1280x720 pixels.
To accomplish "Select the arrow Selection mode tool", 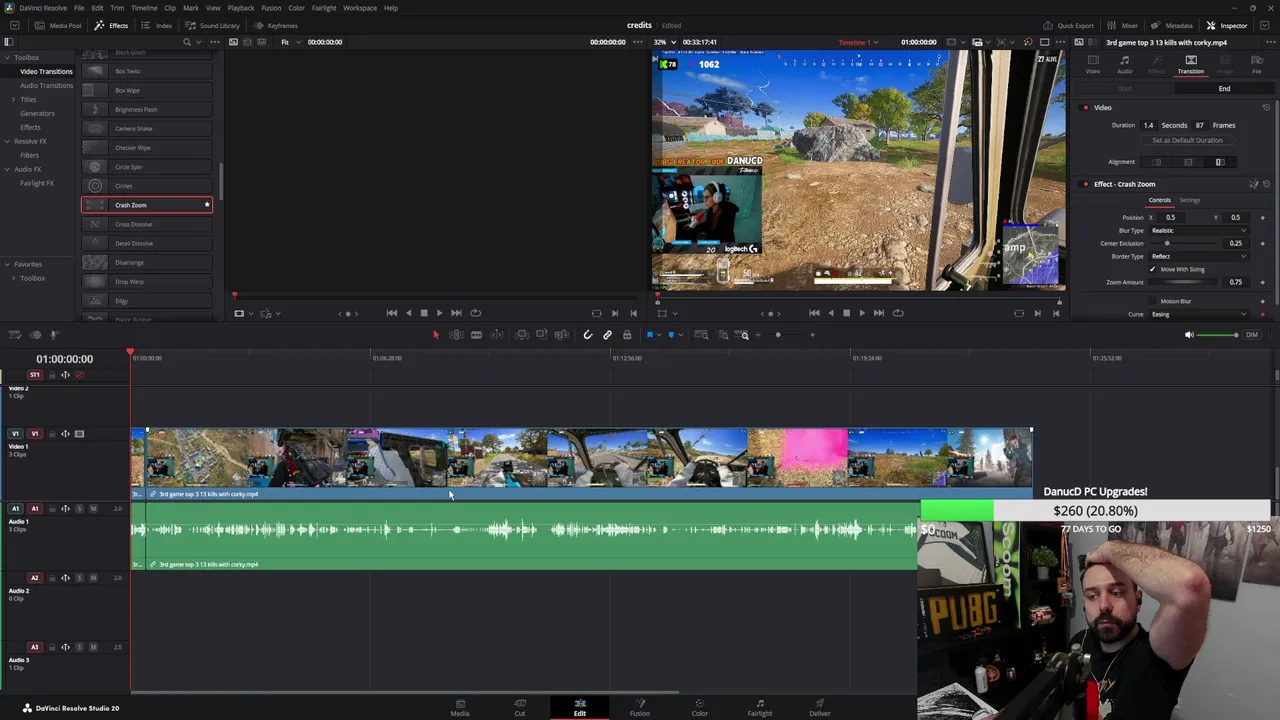I will point(435,335).
